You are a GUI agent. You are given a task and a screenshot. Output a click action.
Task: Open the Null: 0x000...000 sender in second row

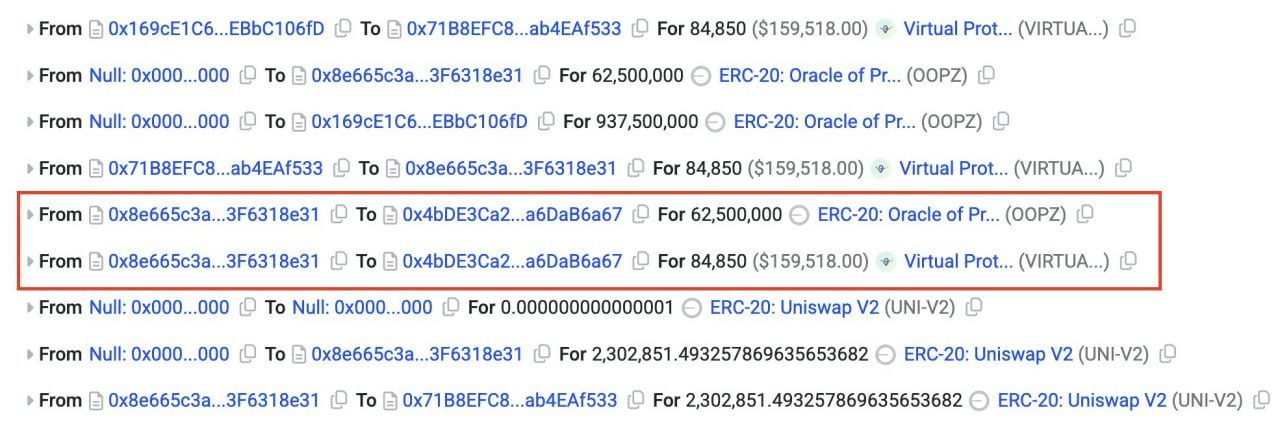click(159, 75)
